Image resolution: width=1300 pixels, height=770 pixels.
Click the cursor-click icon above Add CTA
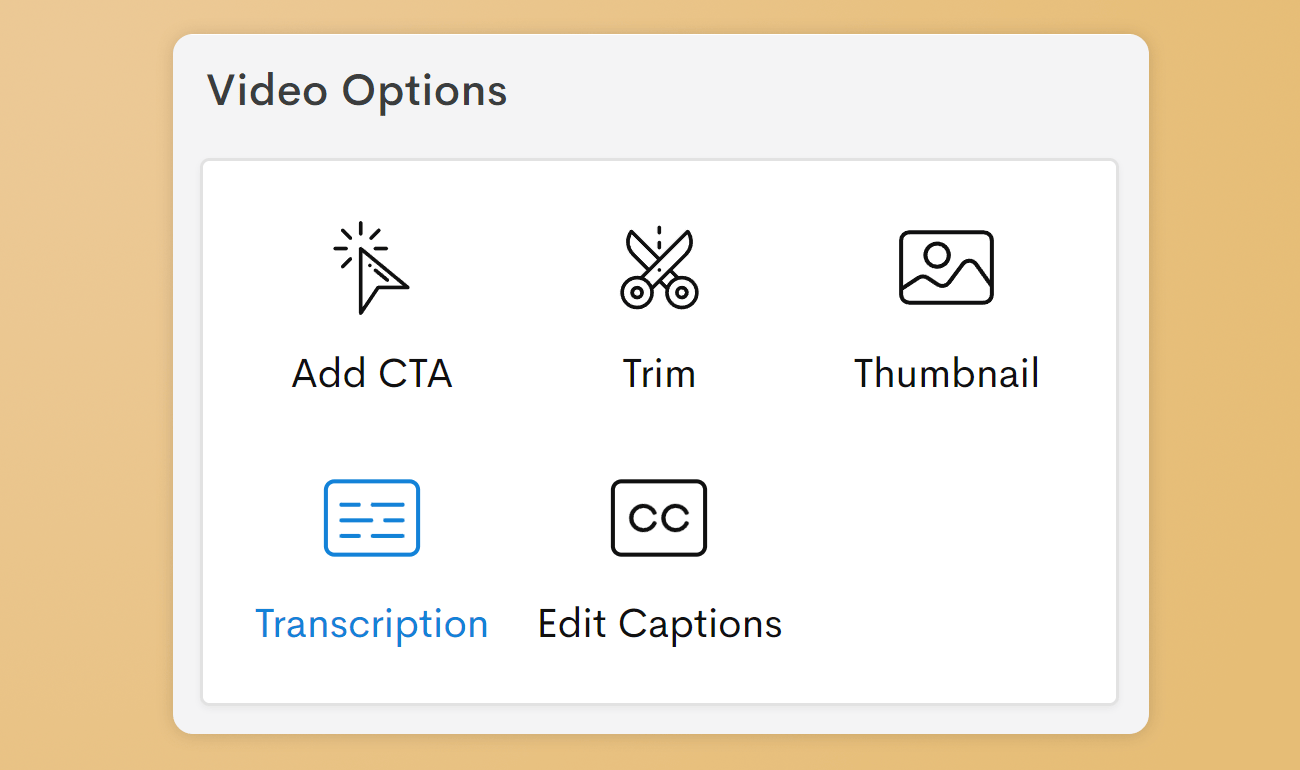point(372,267)
